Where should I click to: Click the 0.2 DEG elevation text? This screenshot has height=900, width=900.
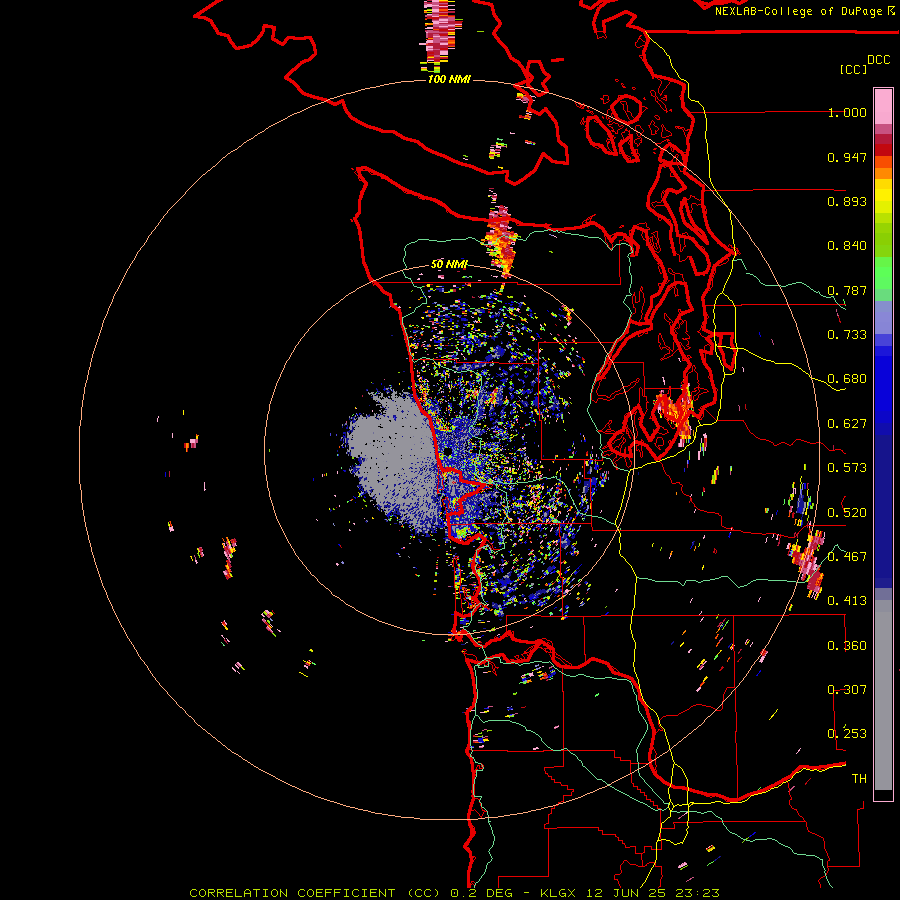point(482,893)
